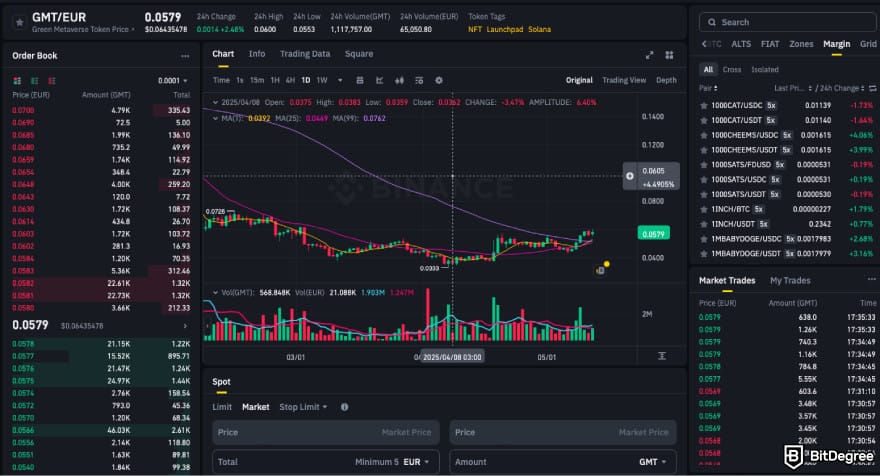Select the 1s interval

click(x=240, y=80)
